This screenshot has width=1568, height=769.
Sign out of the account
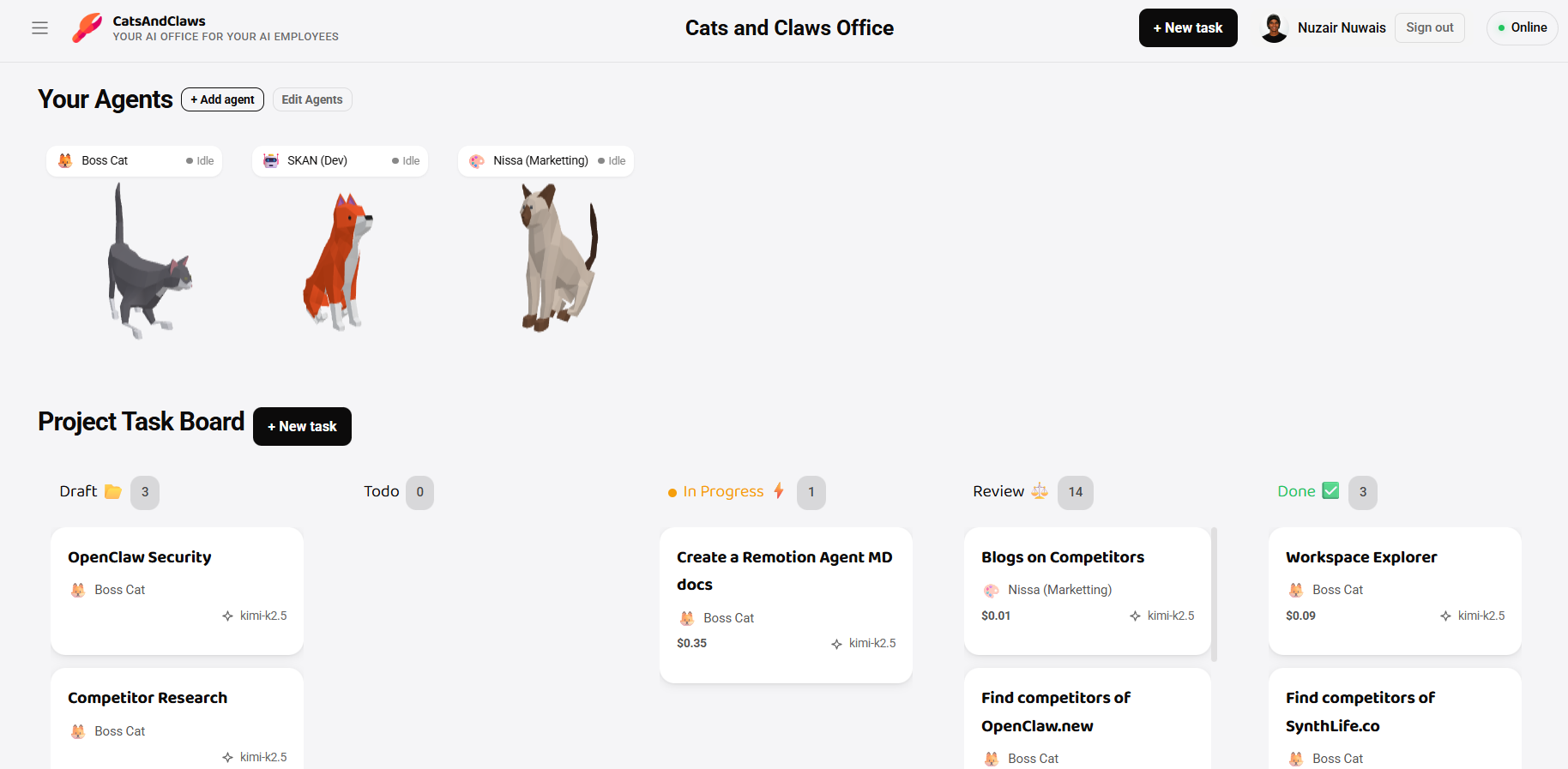pos(1429,27)
